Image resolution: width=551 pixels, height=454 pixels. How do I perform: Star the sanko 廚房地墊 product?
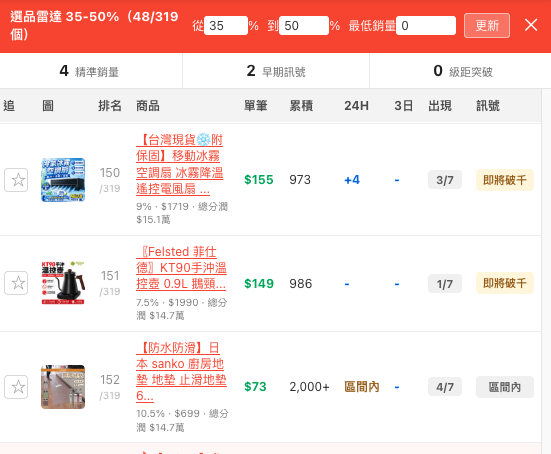point(16,387)
